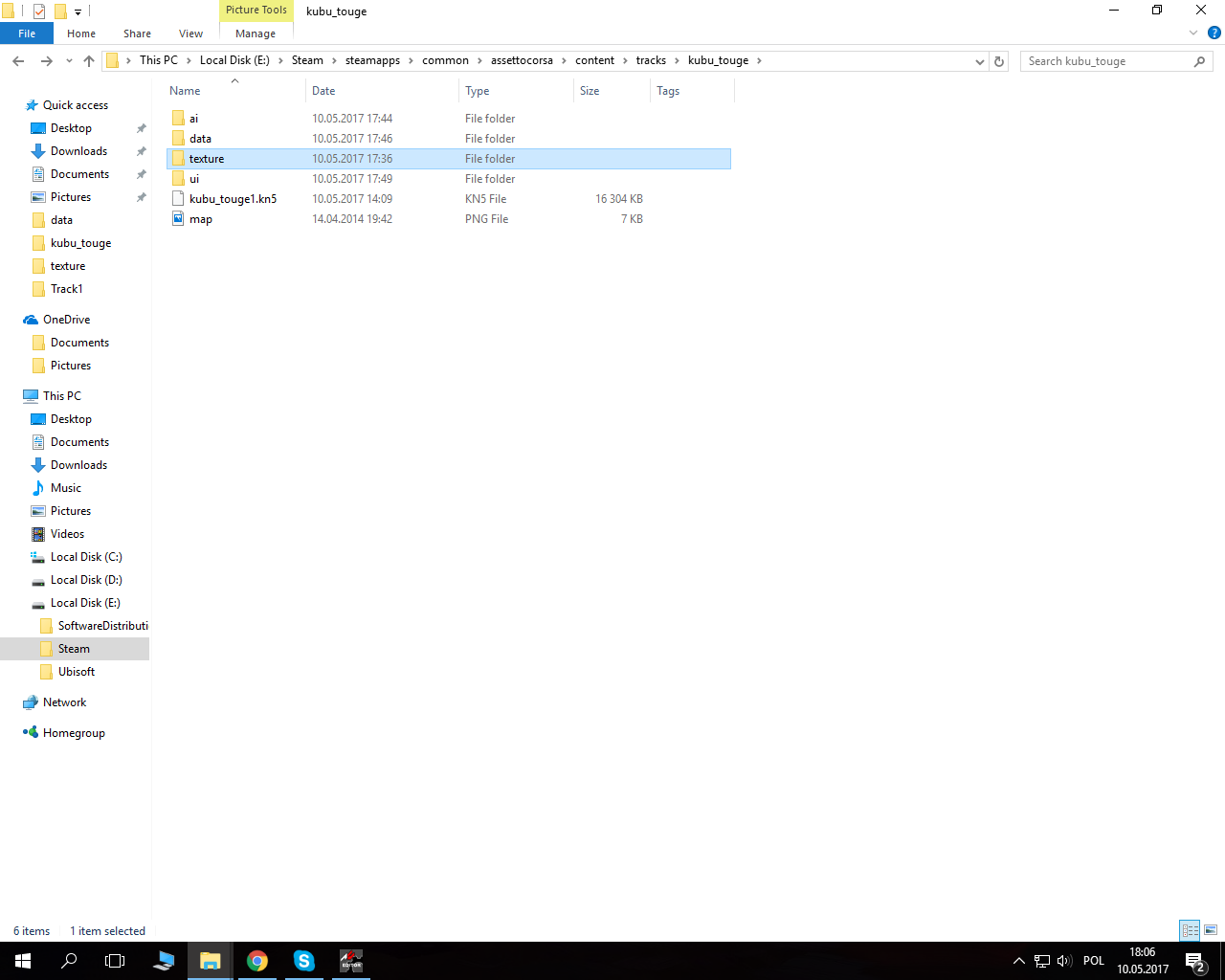
Task: Select the ai folder
Action: (449, 119)
